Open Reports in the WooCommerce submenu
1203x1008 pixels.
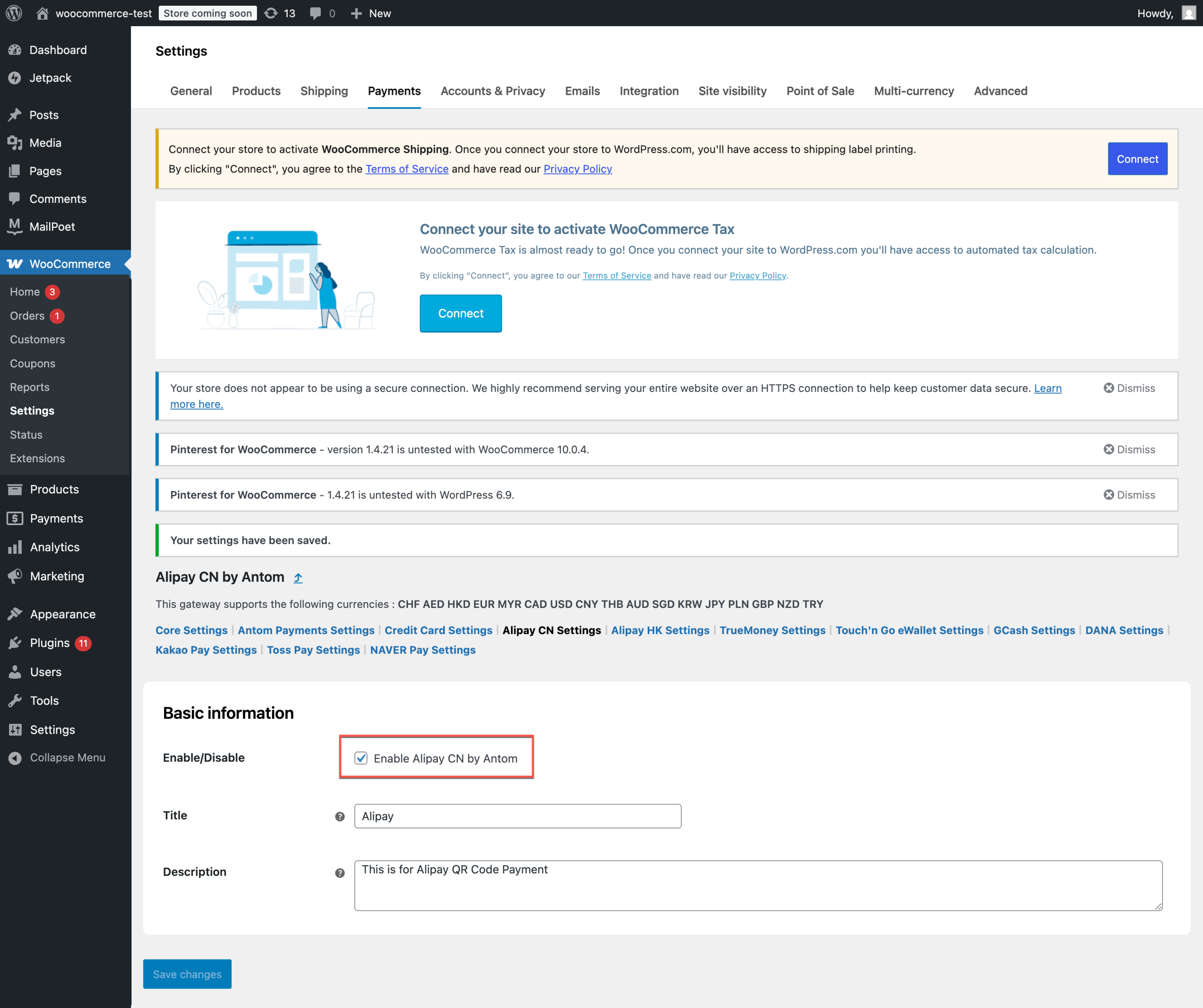click(30, 387)
